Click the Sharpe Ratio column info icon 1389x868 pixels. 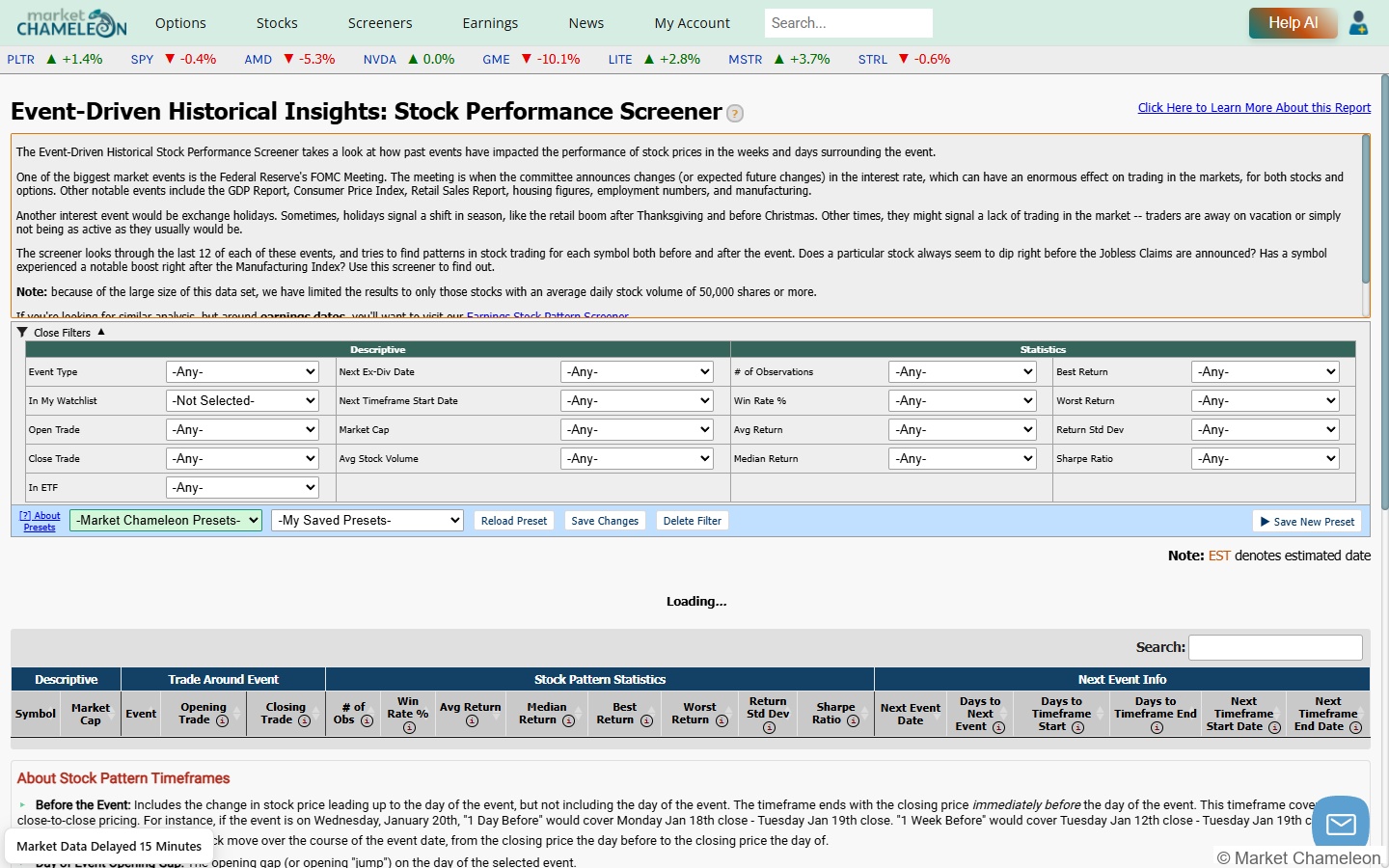tap(853, 721)
